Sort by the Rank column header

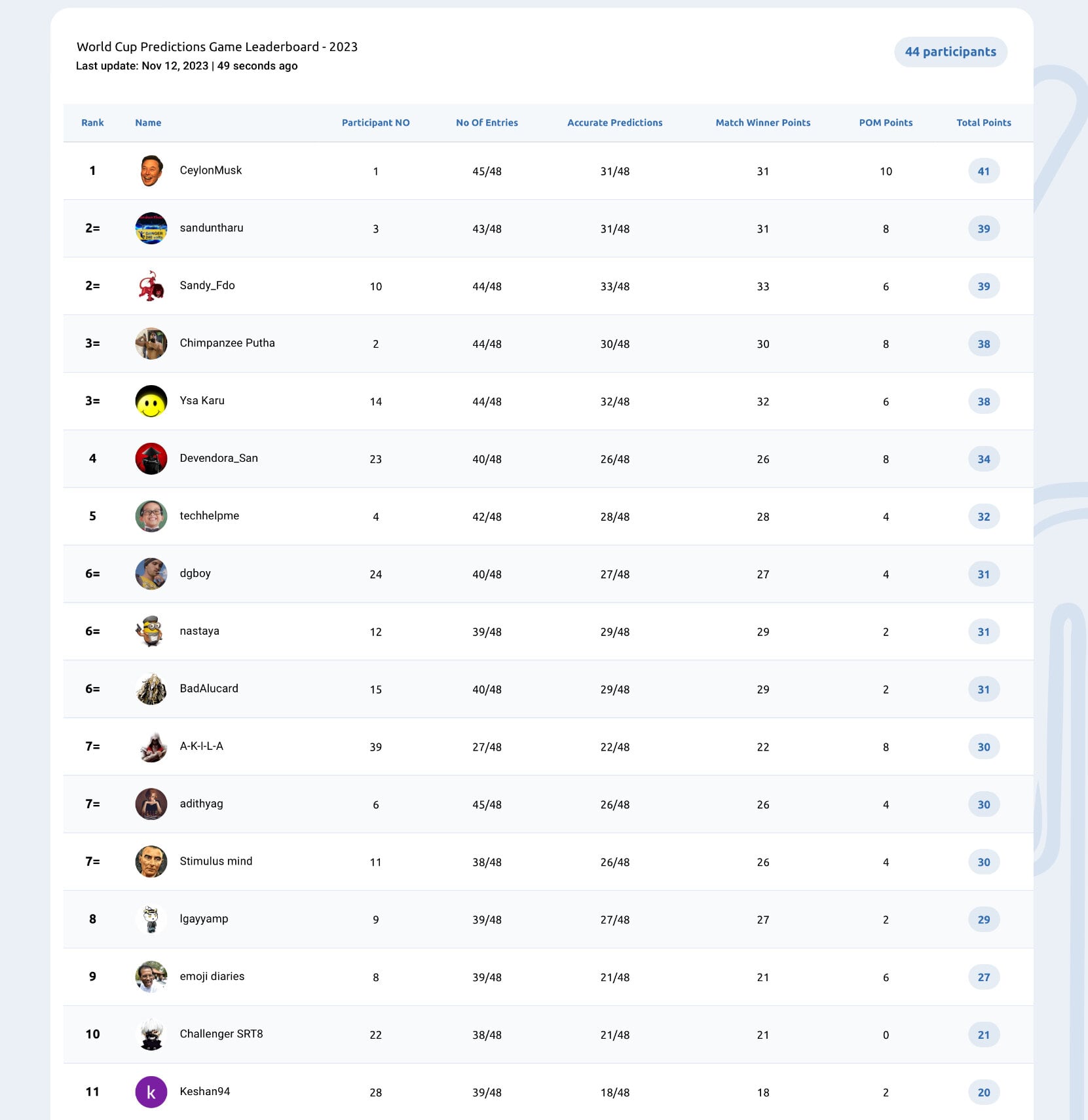[x=92, y=122]
